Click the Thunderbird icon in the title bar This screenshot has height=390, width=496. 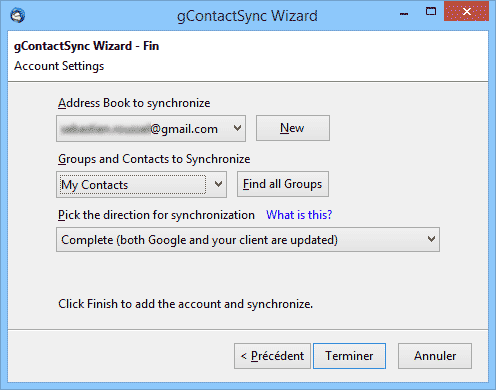18,15
